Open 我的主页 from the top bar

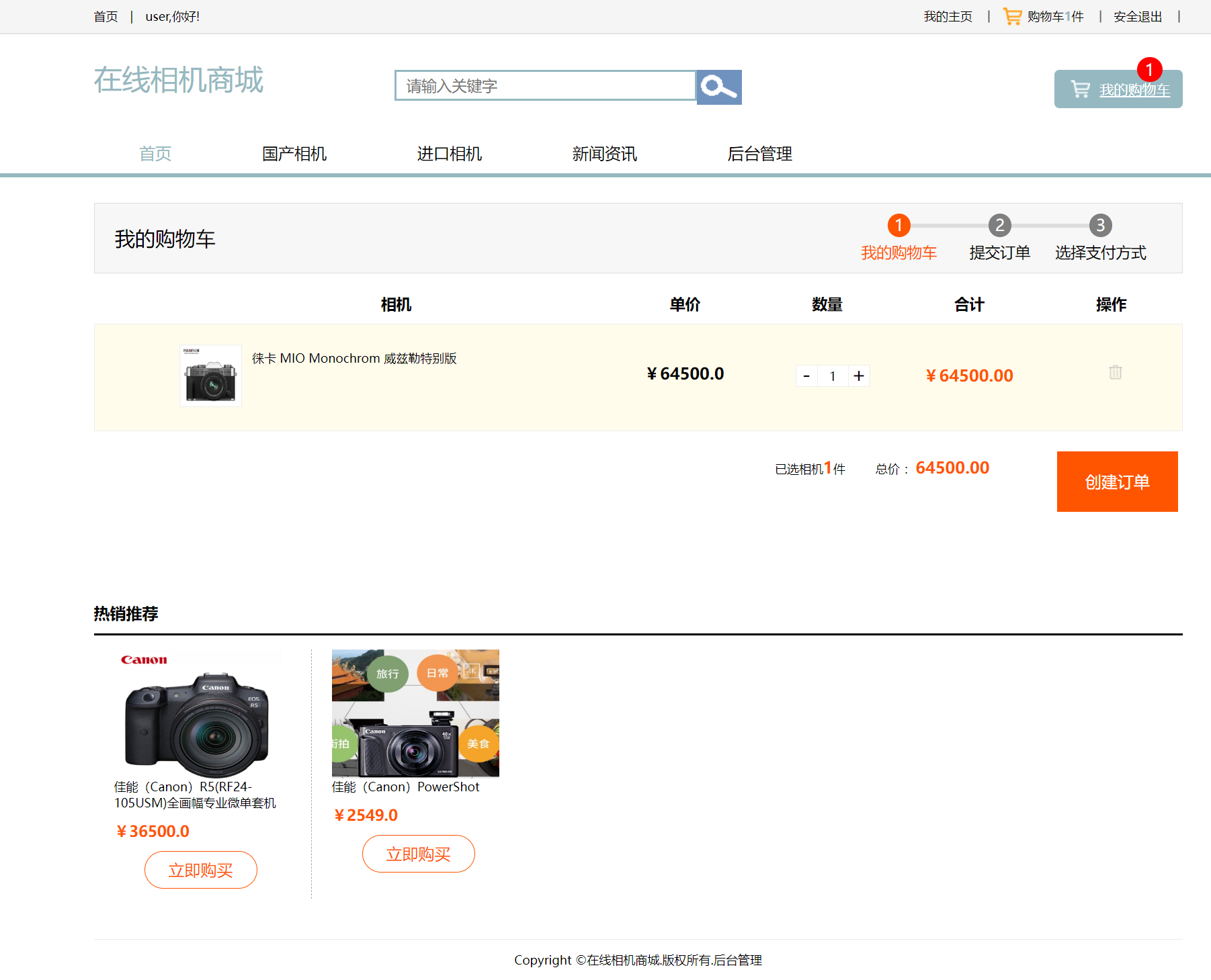click(x=948, y=15)
